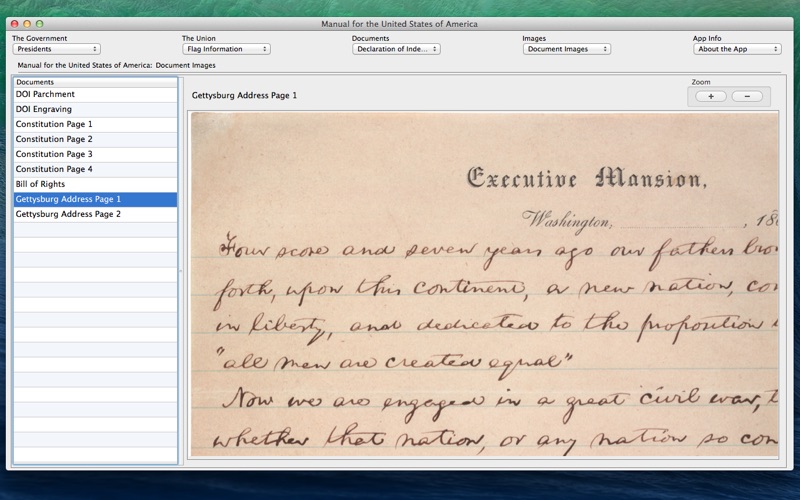Click the Documents column header
Image resolution: width=800 pixels, height=500 pixels.
coord(95,82)
